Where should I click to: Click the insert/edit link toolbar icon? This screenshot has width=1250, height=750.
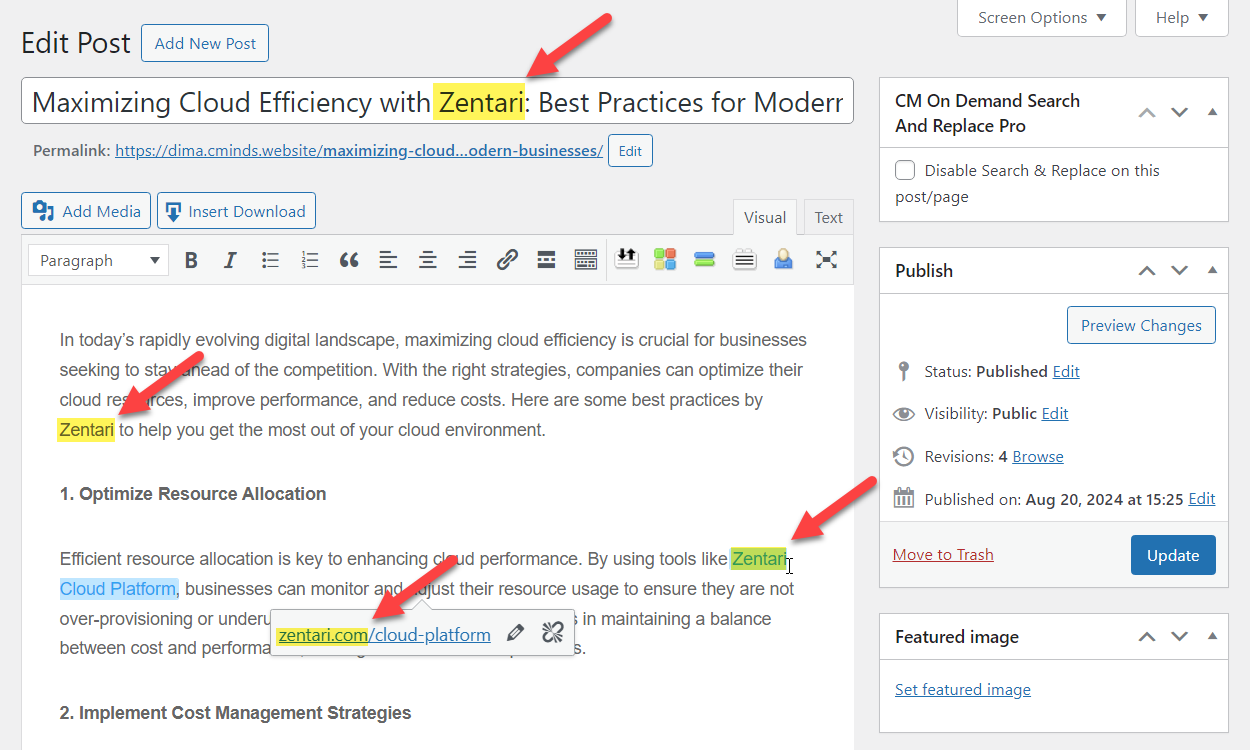[x=507, y=260]
